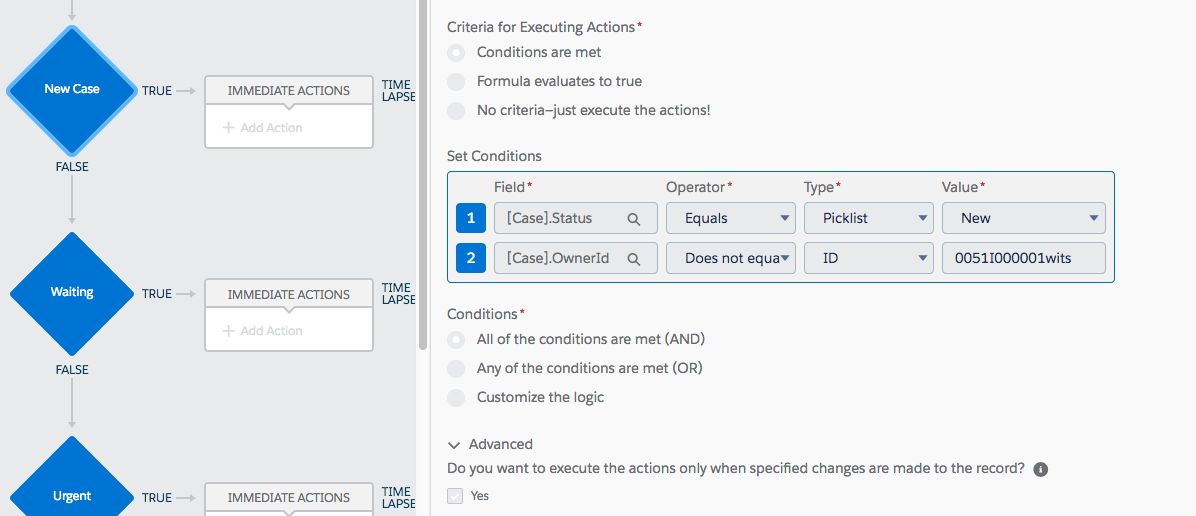Click the ID value field 0051I000001wits
The image size is (1196, 516).
(x=1023, y=258)
